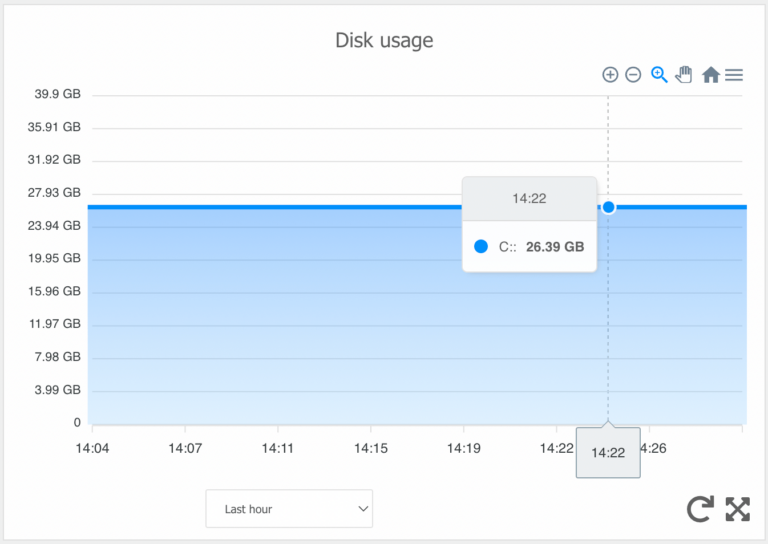Click the Disk usage chart title
768x544 pixels.
[384, 41]
